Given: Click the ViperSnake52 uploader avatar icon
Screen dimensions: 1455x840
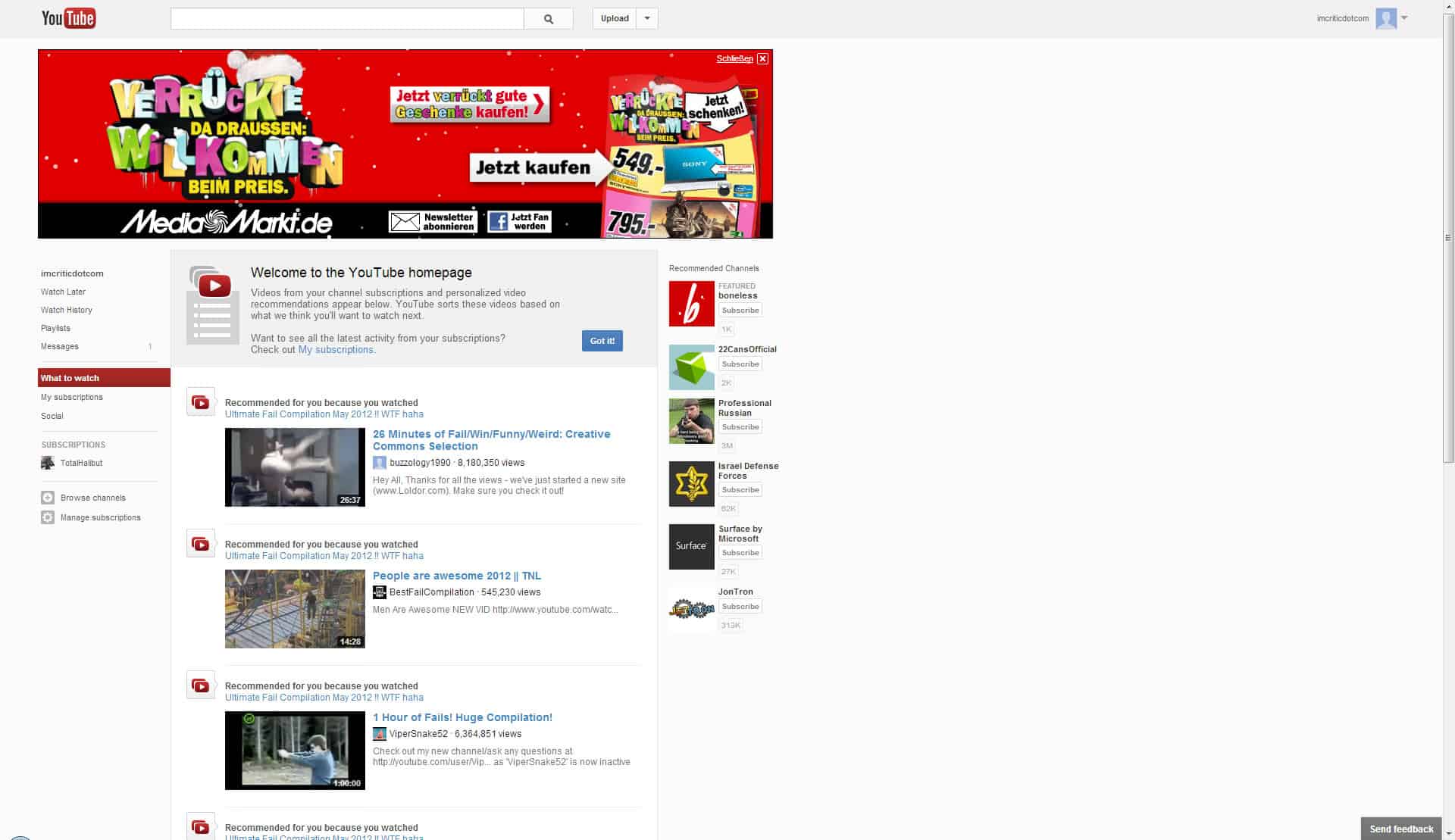Looking at the screenshot, I should click(x=379, y=734).
